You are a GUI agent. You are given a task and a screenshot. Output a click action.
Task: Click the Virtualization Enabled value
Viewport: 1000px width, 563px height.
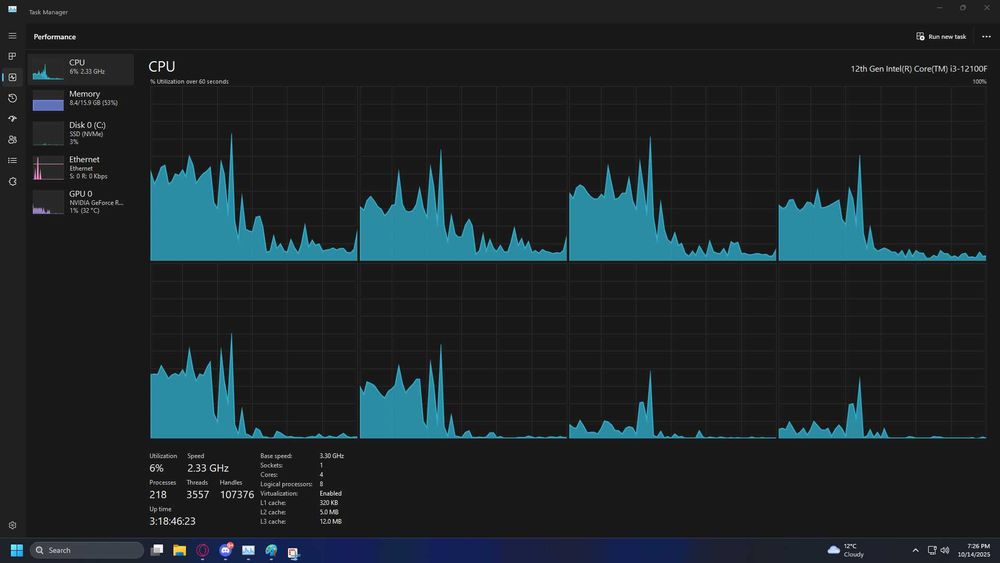(x=330, y=494)
